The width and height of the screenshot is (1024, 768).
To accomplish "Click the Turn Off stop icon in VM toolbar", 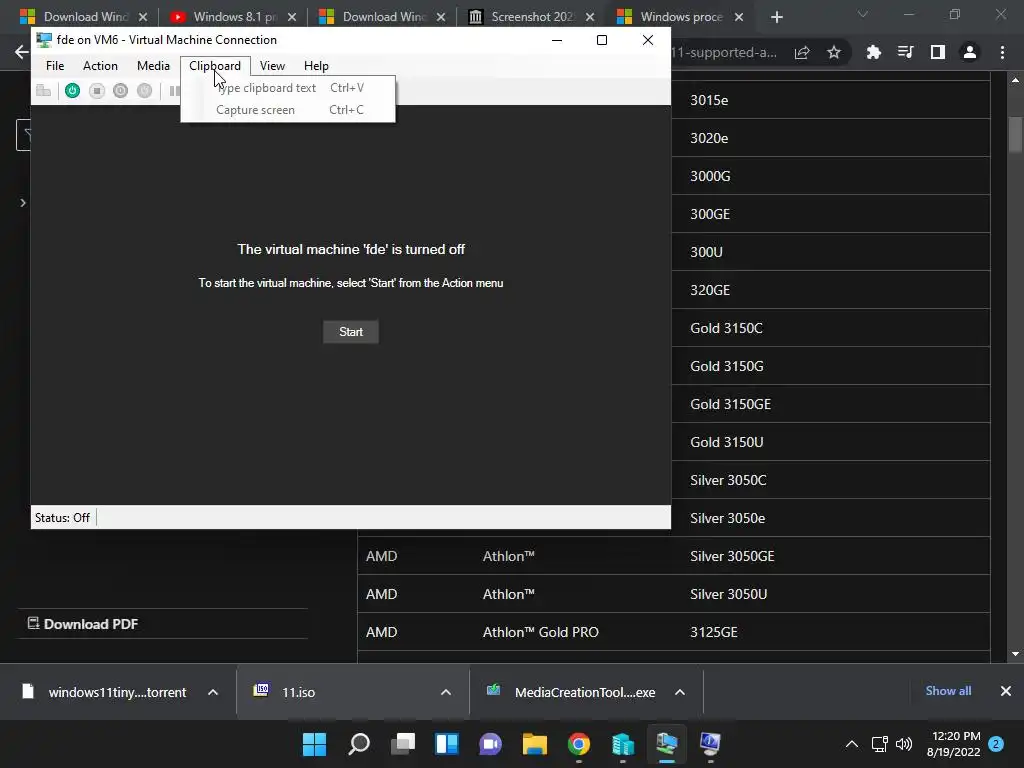I will click(x=97, y=91).
